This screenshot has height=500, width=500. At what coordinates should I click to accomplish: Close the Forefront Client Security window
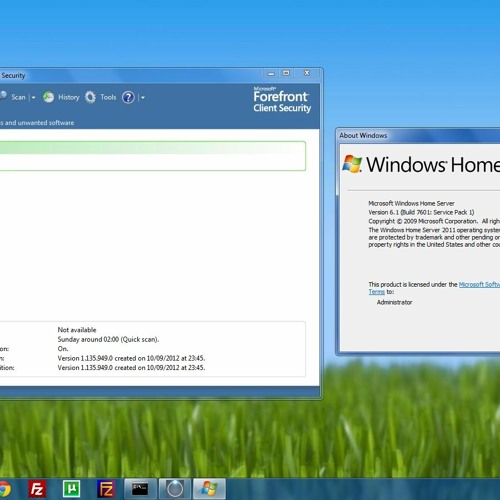point(307,73)
